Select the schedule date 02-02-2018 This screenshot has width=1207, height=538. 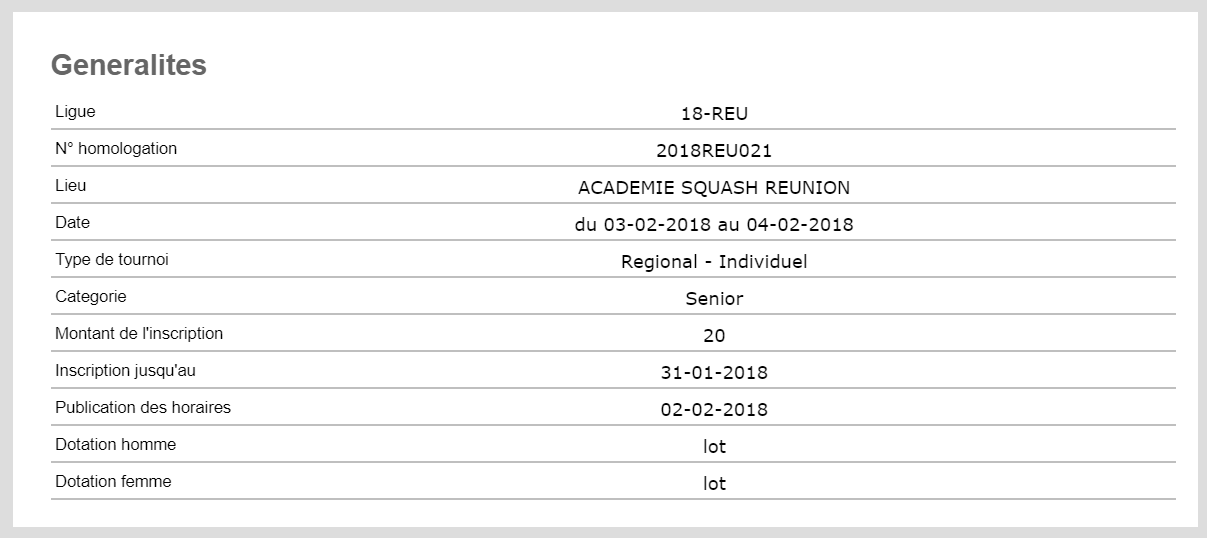pos(714,410)
